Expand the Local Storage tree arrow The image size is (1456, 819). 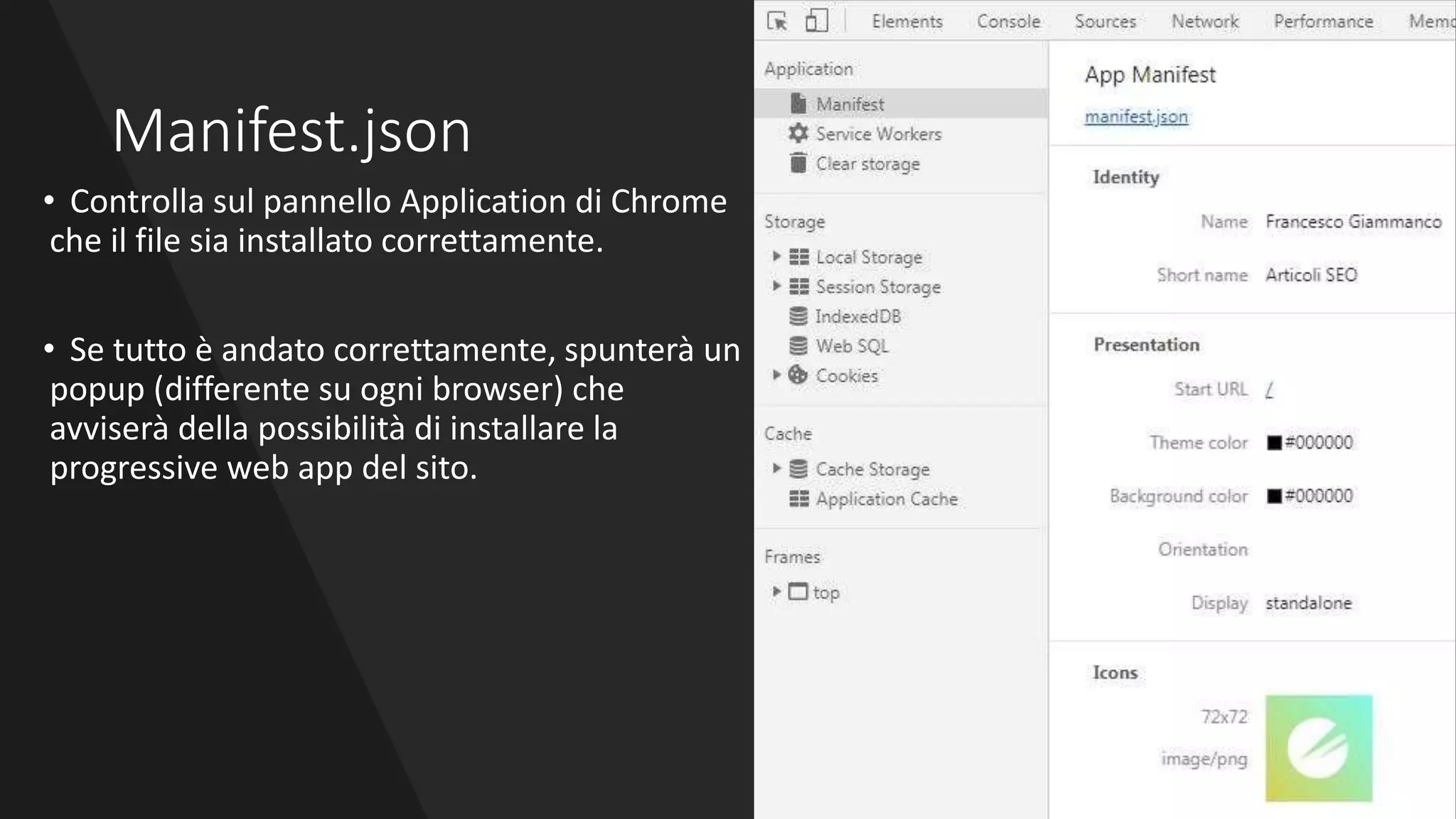(776, 256)
